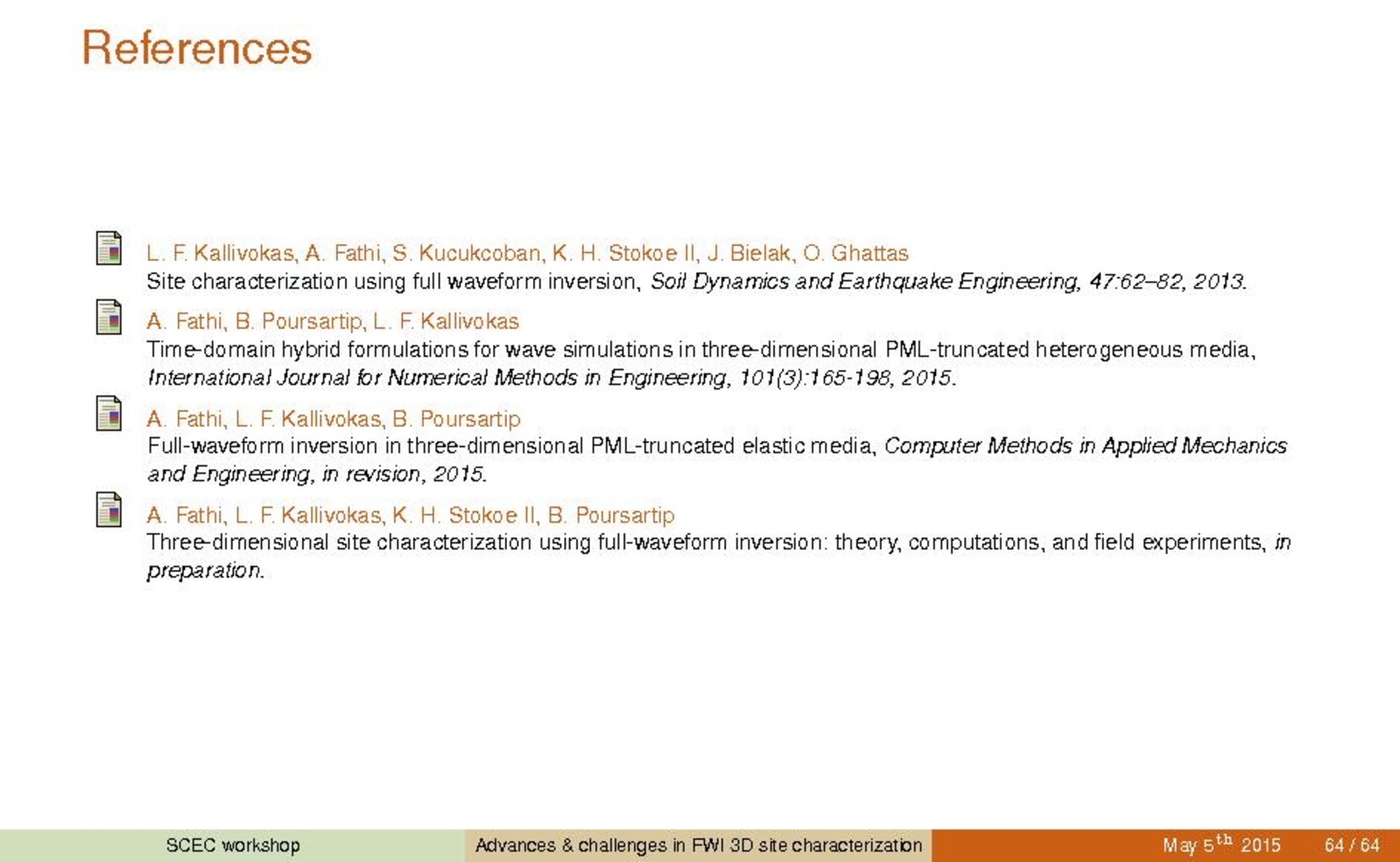Click the May 5th 2015 date in footer
1400x862 pixels.
1221,845
